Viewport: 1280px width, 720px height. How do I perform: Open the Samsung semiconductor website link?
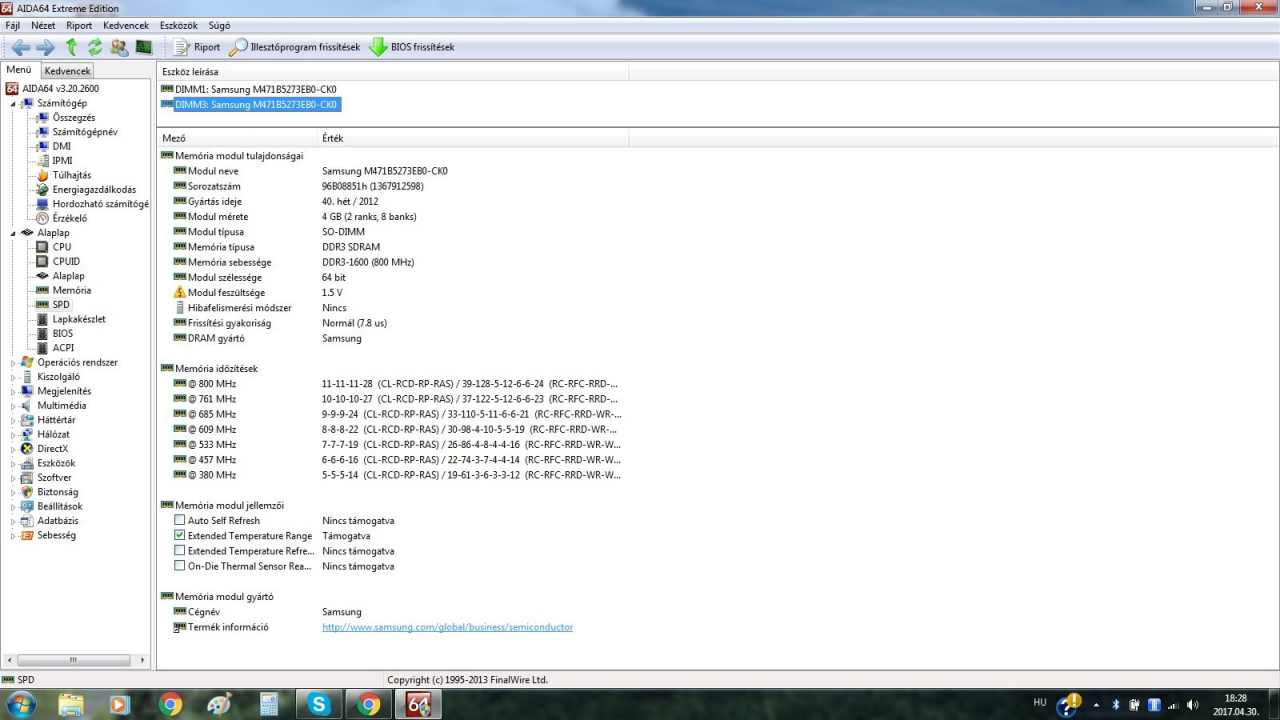(447, 627)
